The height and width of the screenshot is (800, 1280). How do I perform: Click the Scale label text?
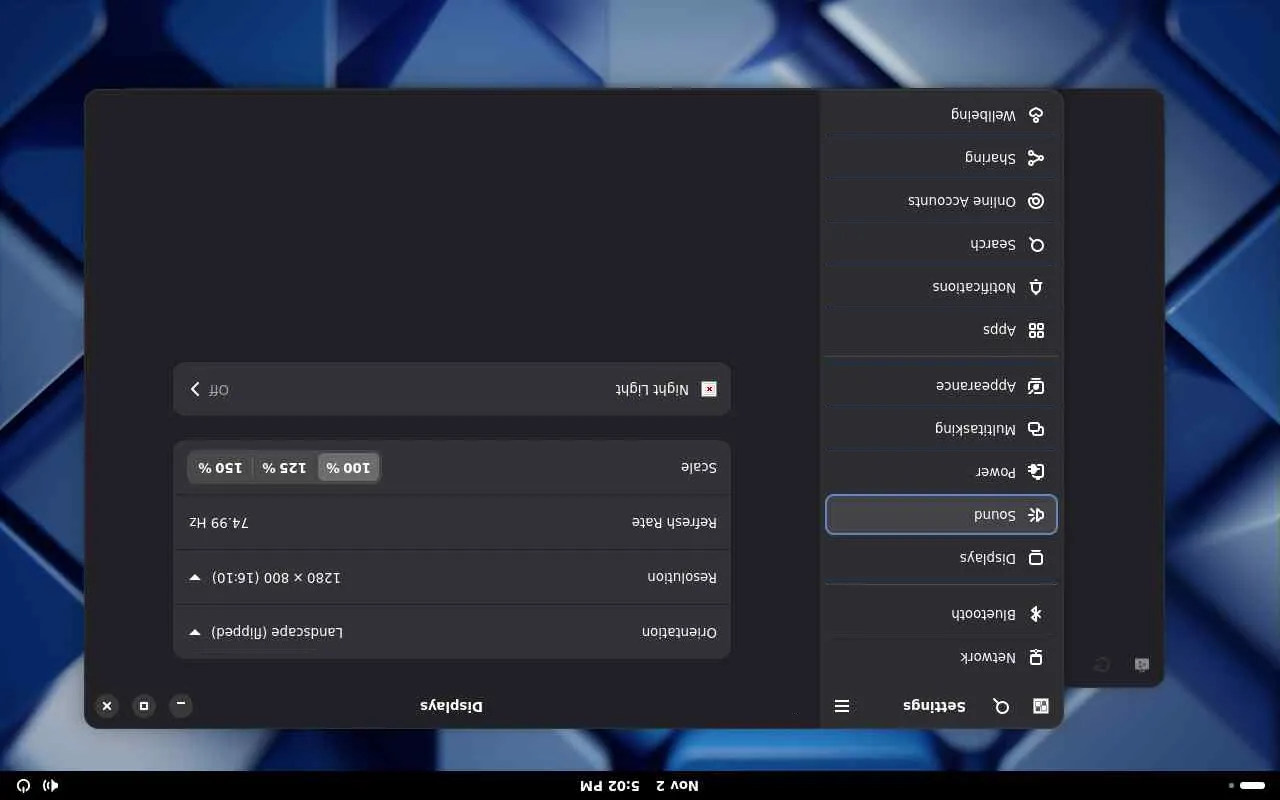click(699, 467)
